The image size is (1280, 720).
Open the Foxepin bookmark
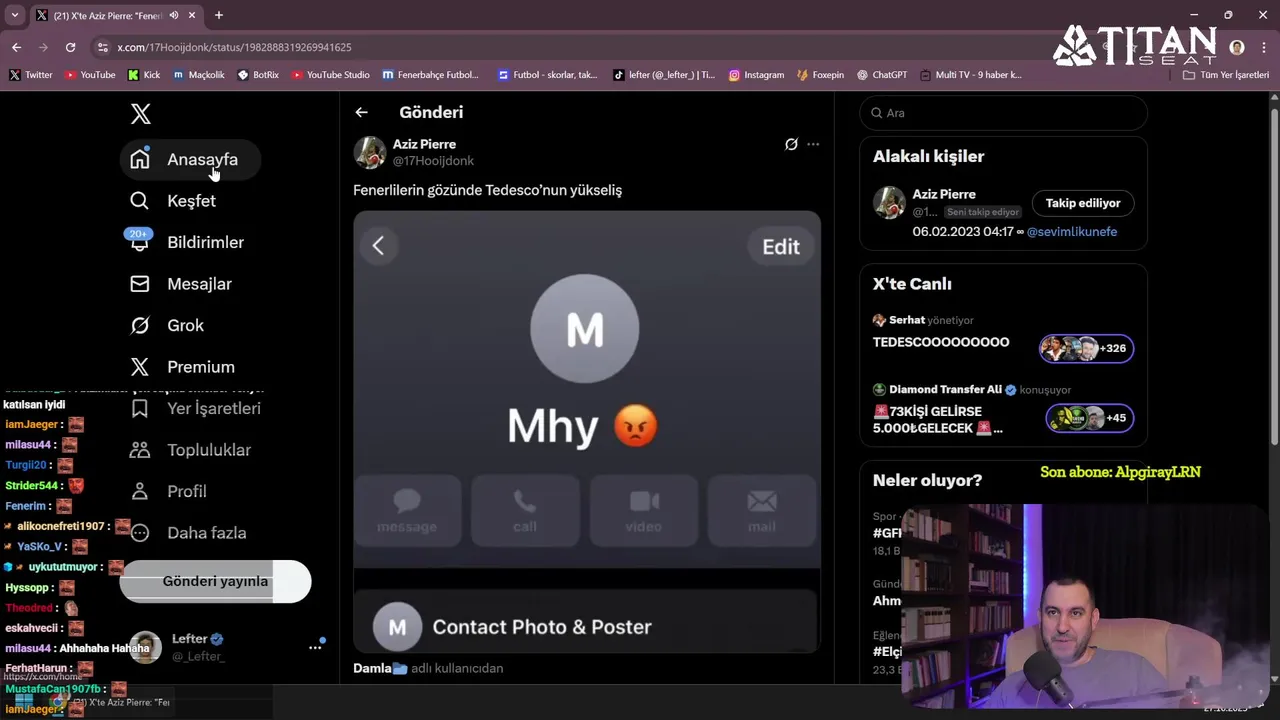click(821, 75)
